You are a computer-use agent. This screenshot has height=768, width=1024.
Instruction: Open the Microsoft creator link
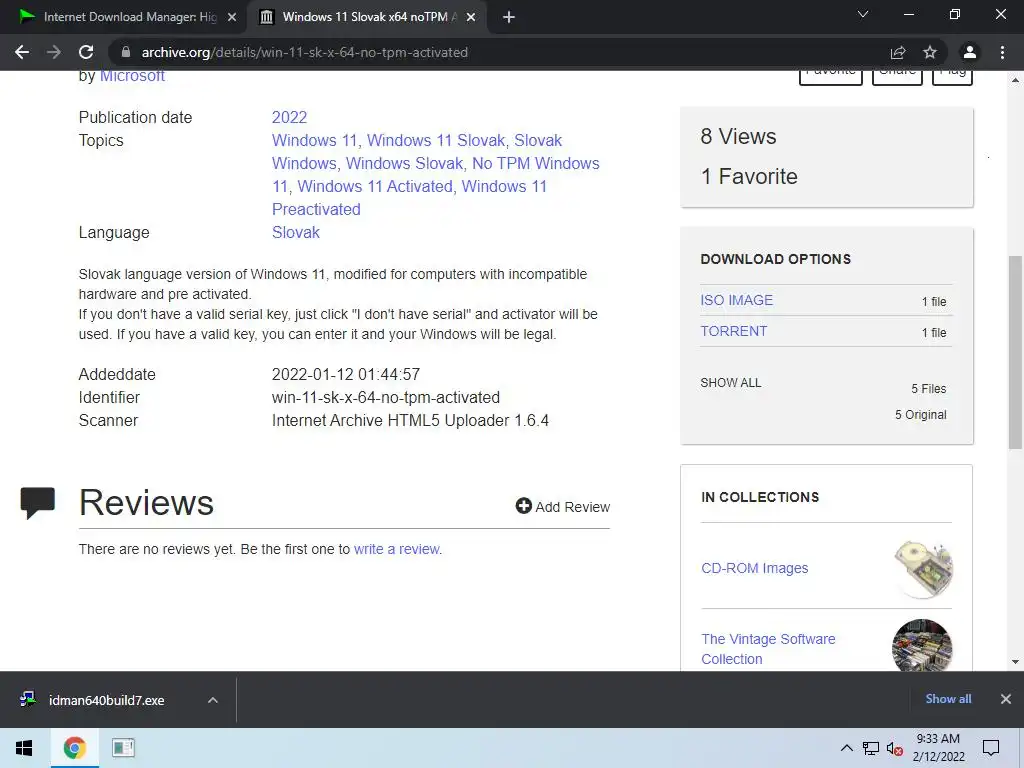pos(132,76)
